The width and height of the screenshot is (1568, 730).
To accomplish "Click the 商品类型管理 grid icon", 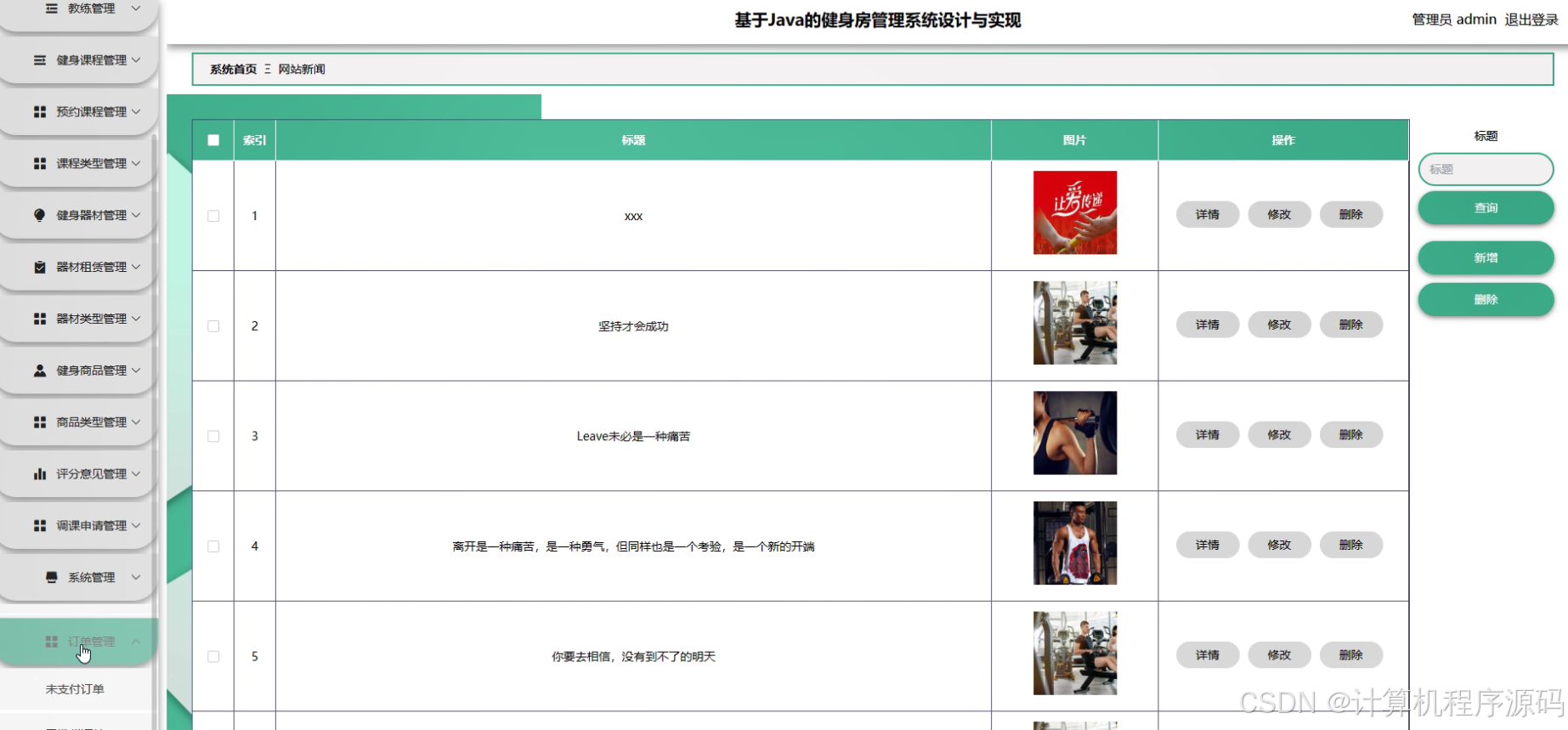I will click(x=40, y=422).
